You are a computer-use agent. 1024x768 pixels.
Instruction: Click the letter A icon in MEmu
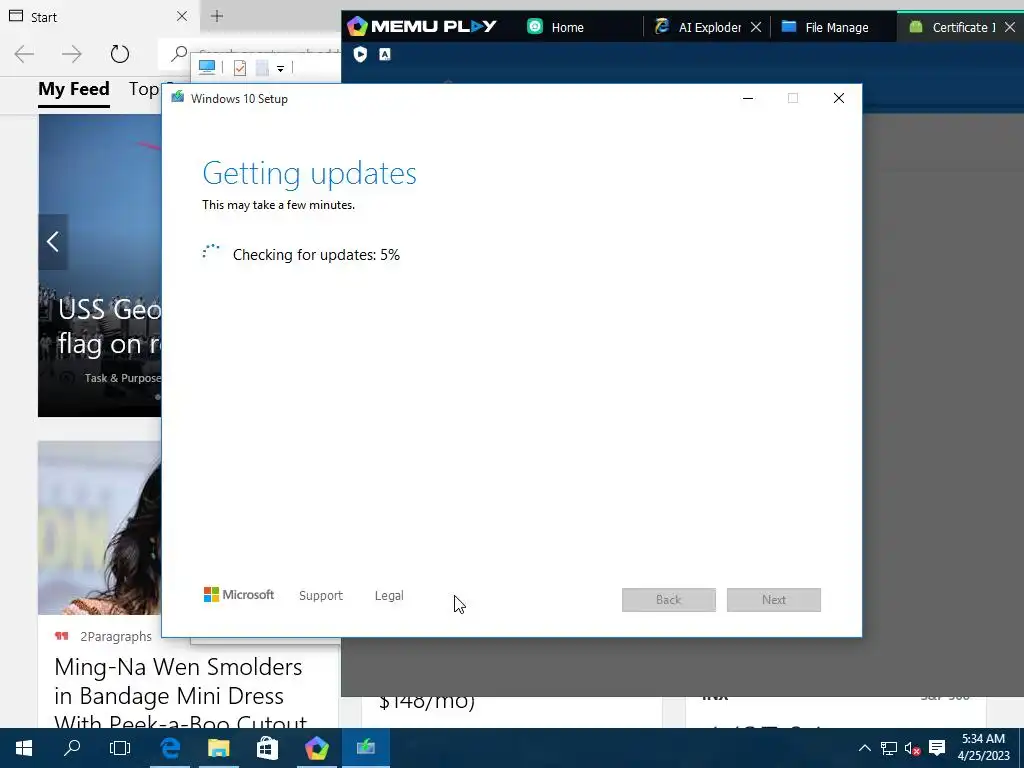click(385, 54)
